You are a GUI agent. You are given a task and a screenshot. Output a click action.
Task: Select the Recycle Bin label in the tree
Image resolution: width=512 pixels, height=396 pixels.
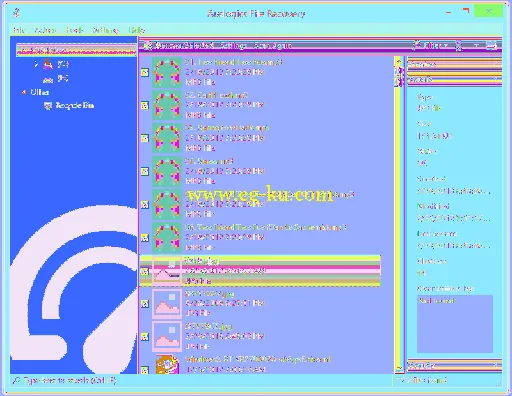[75, 105]
